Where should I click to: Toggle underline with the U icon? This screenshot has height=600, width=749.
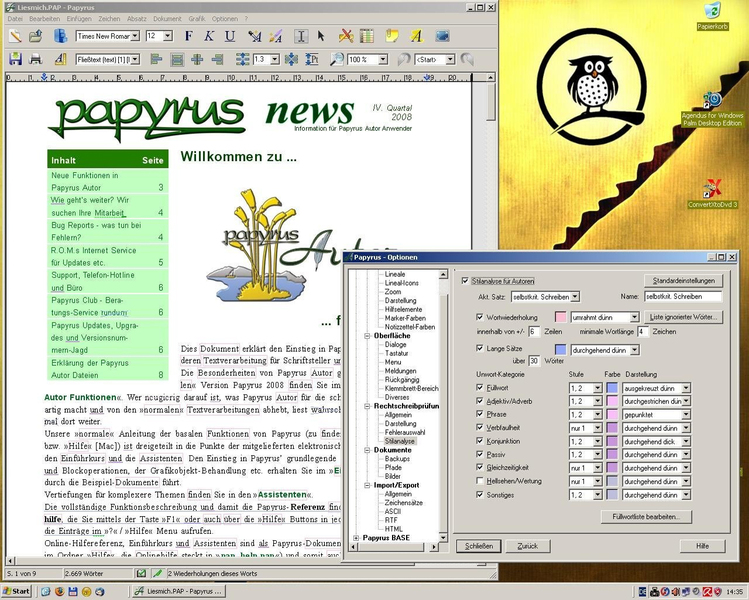tap(230, 36)
